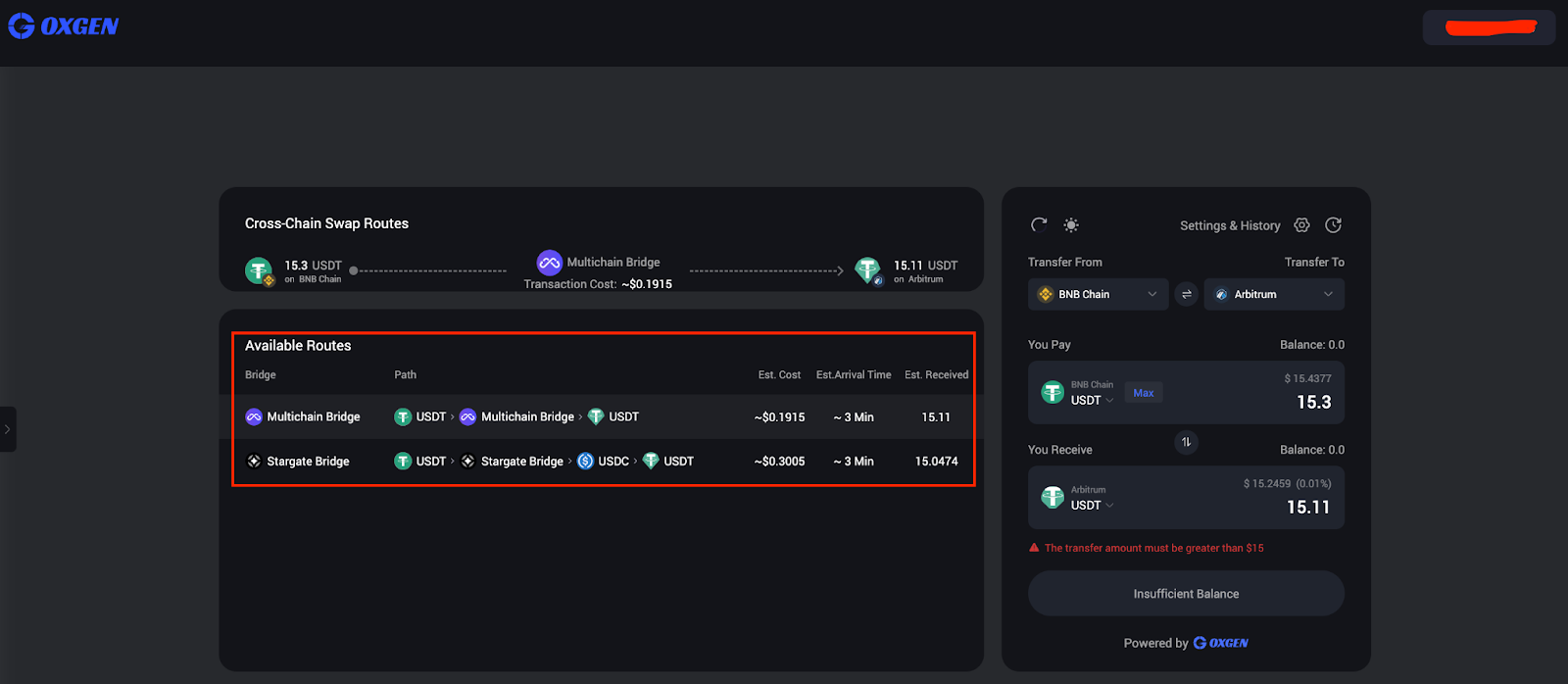Click Settings & History label
Screen dimensions: 1568x684
coord(1230,225)
